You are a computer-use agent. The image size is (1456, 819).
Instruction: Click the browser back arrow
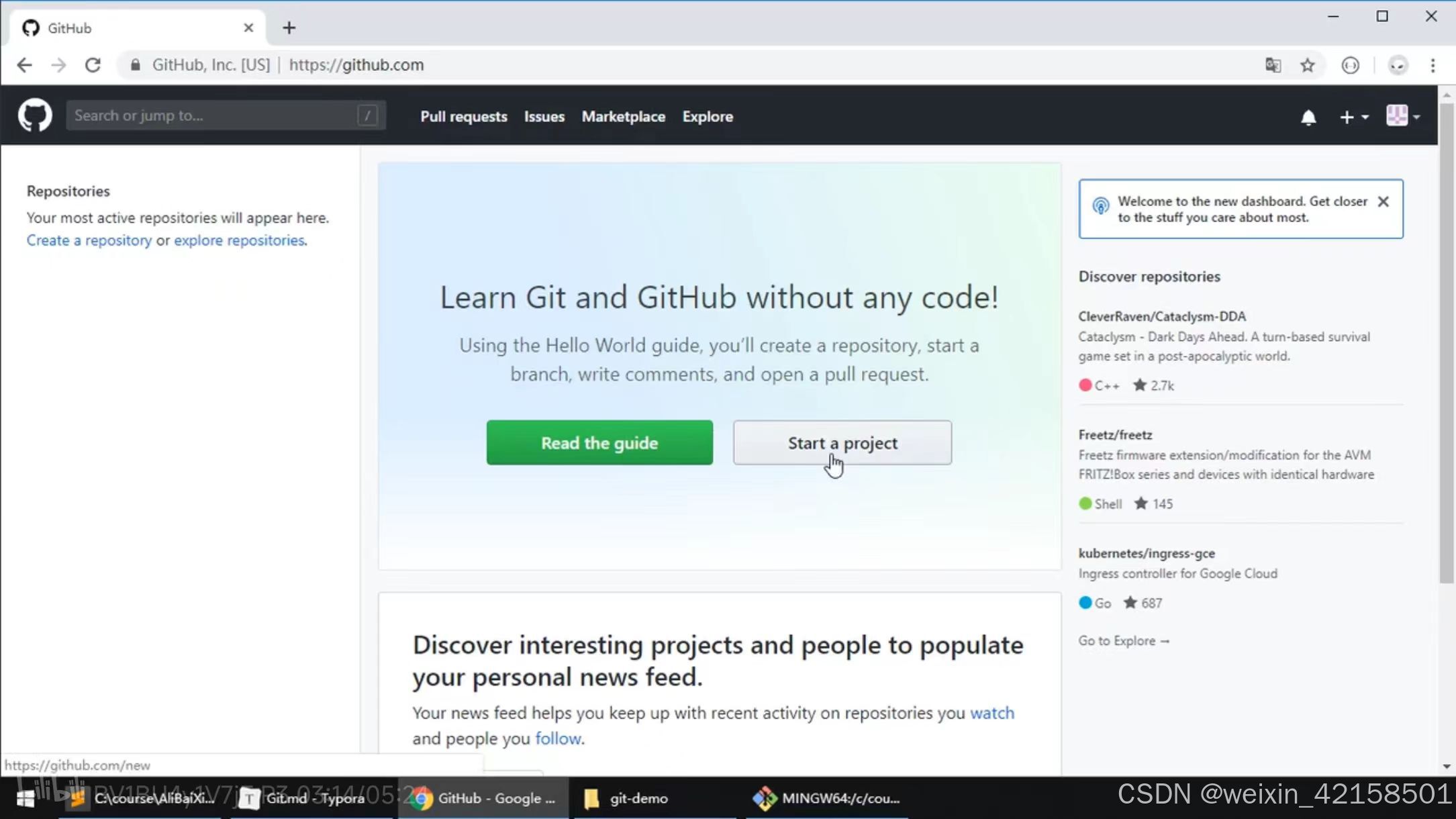pyautogui.click(x=24, y=65)
